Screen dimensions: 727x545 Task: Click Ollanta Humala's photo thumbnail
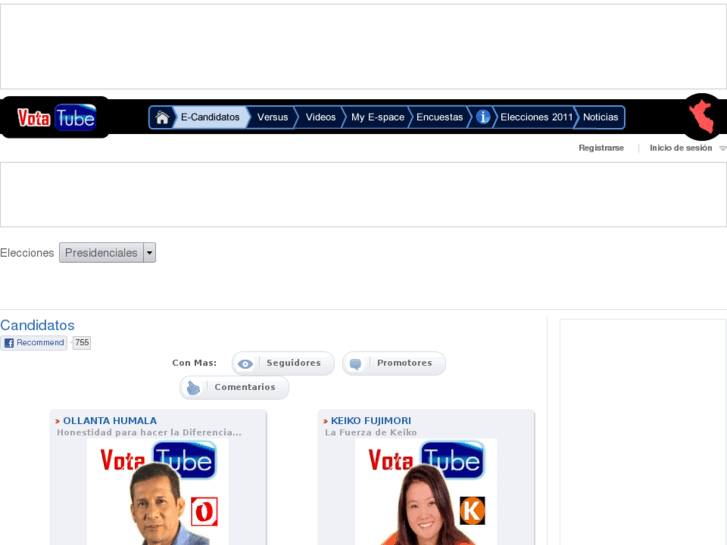coord(157,492)
